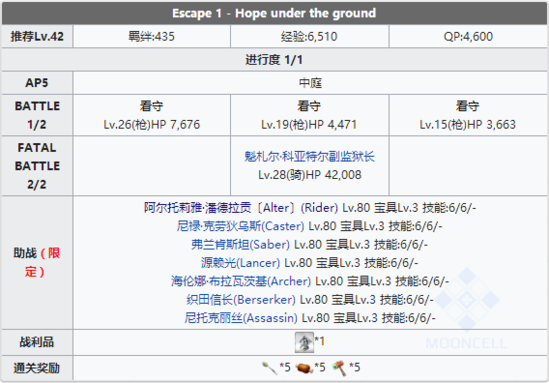
Task: Click the hammer reward icon
Action: click(340, 368)
